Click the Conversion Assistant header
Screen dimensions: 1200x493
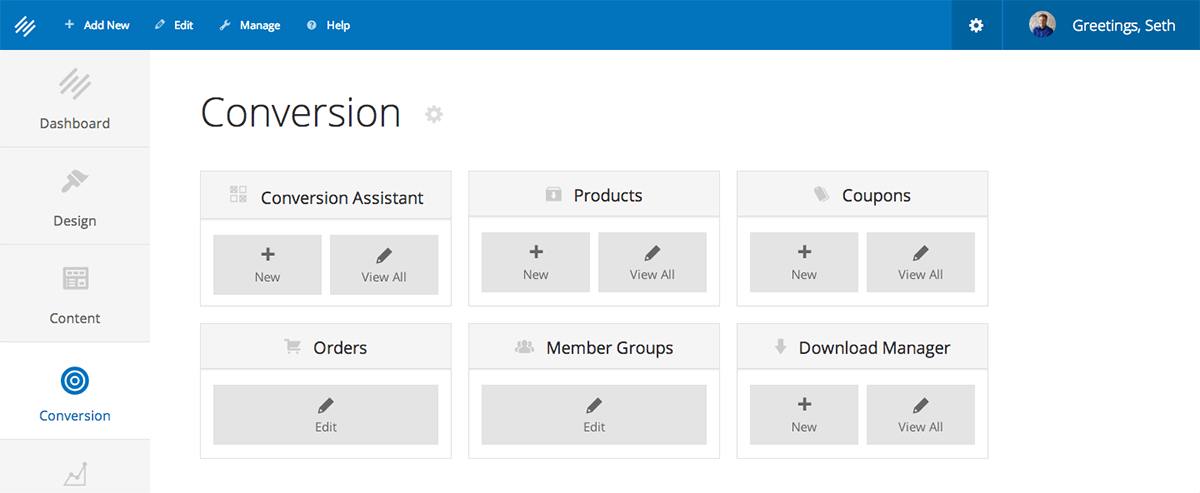click(x=326, y=195)
